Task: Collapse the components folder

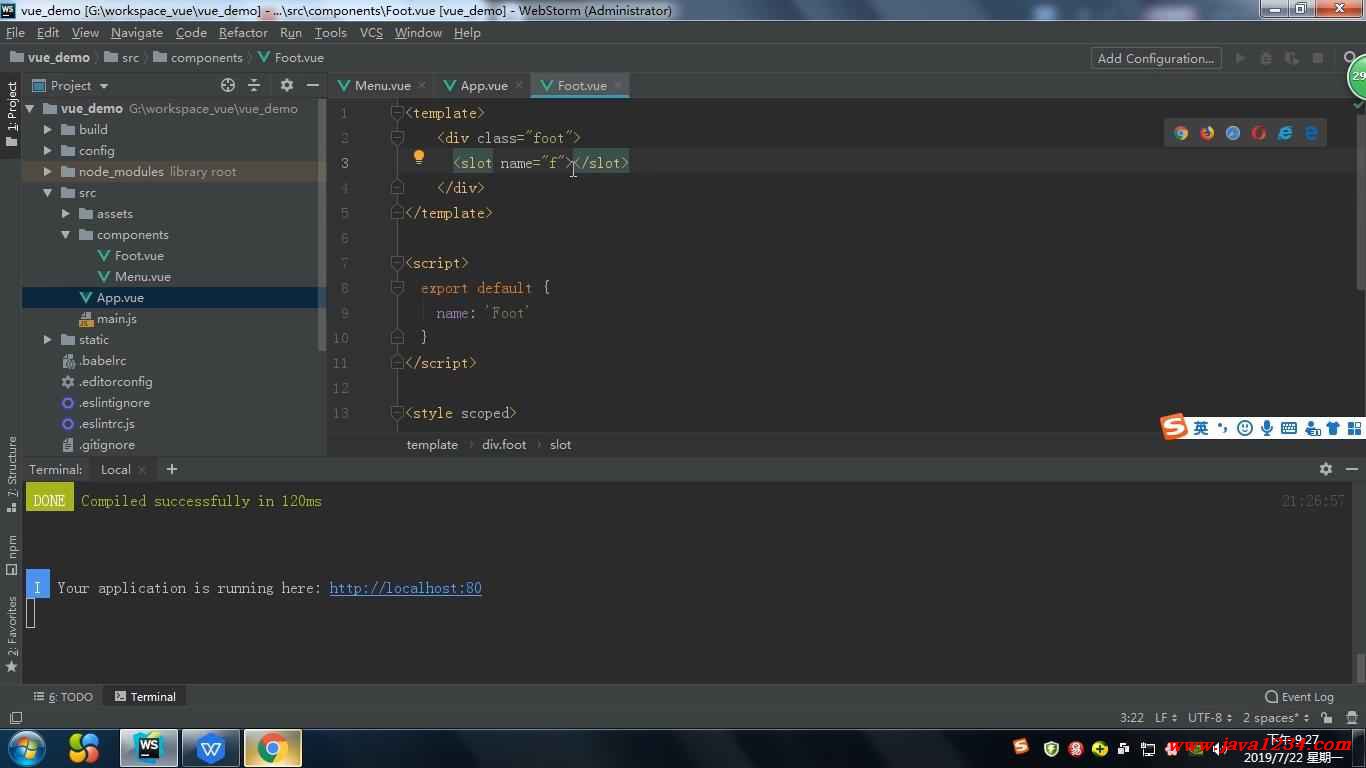Action: 65,234
